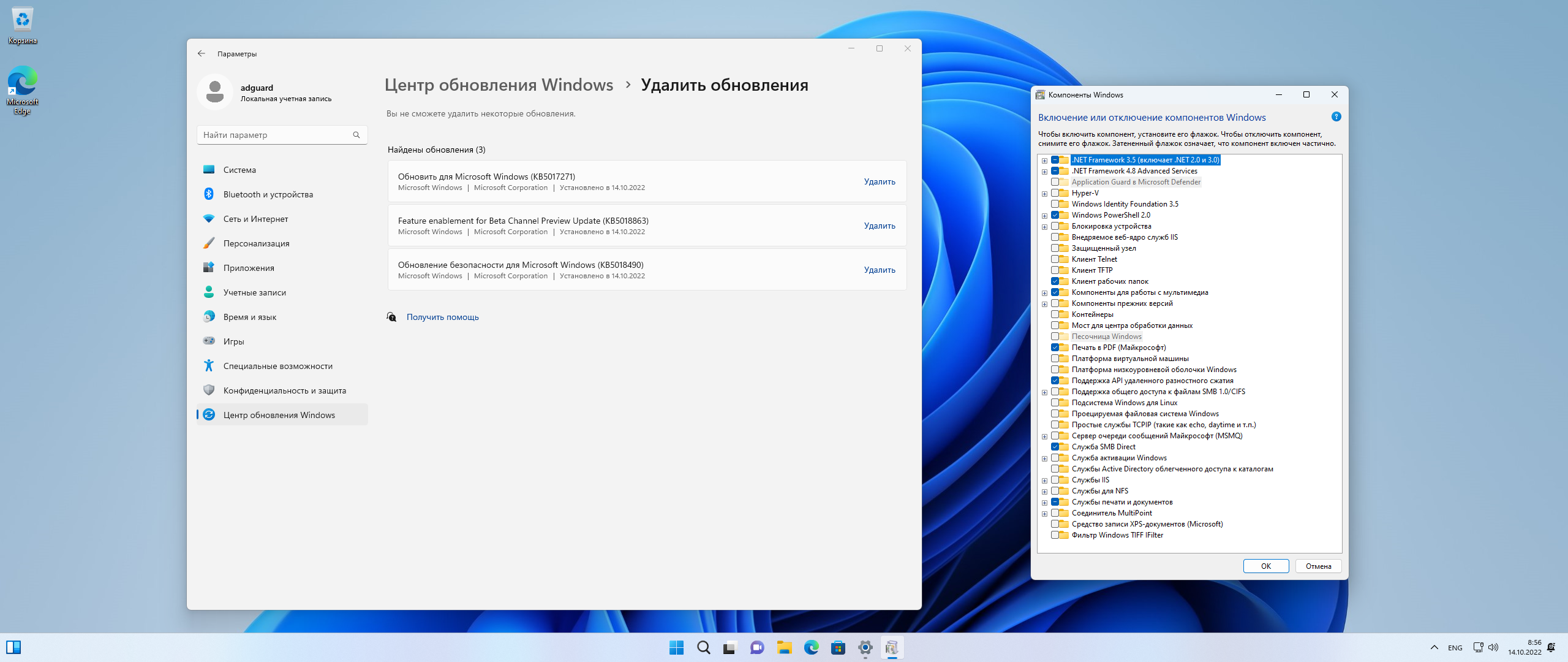Viewport: 1568px width, 662px height.
Task: Click the Получить помощь link
Action: tap(442, 317)
